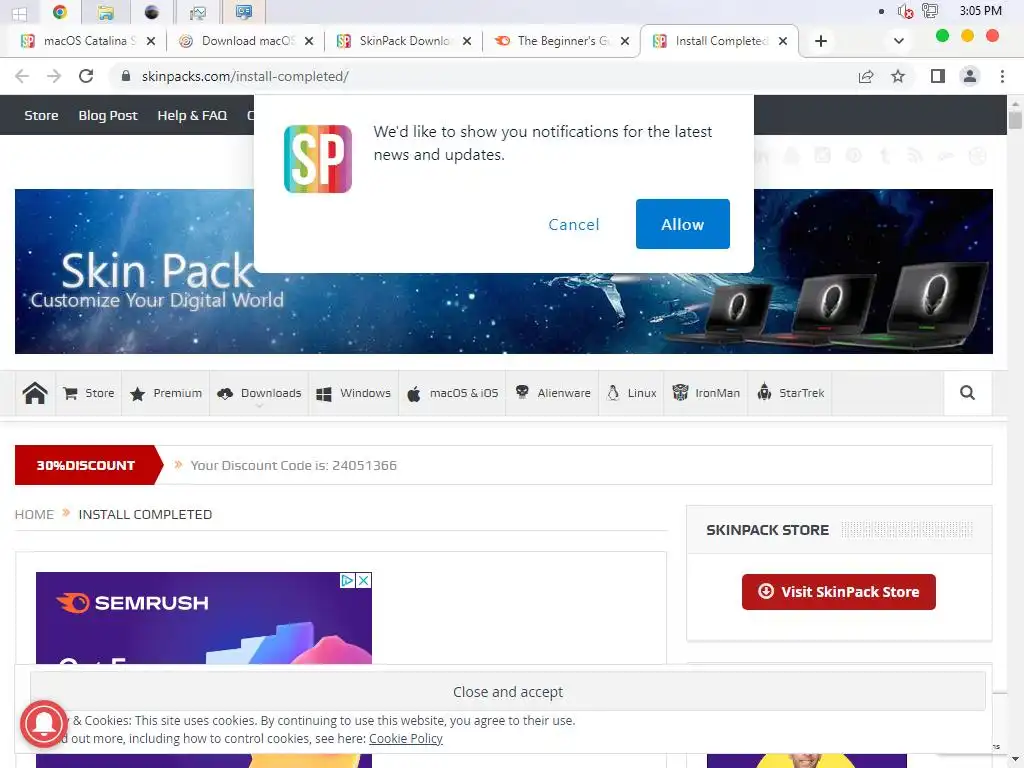Open Linux category
The width and height of the screenshot is (1024, 768).
point(632,393)
